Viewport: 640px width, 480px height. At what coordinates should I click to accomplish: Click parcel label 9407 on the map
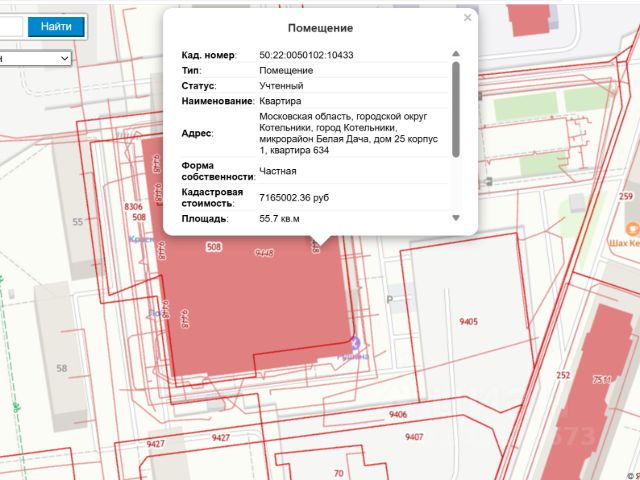[x=414, y=437]
